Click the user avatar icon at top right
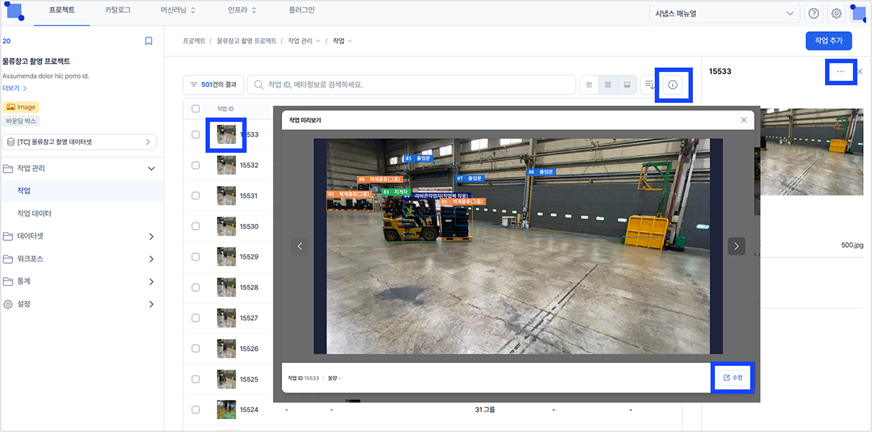 tap(858, 13)
